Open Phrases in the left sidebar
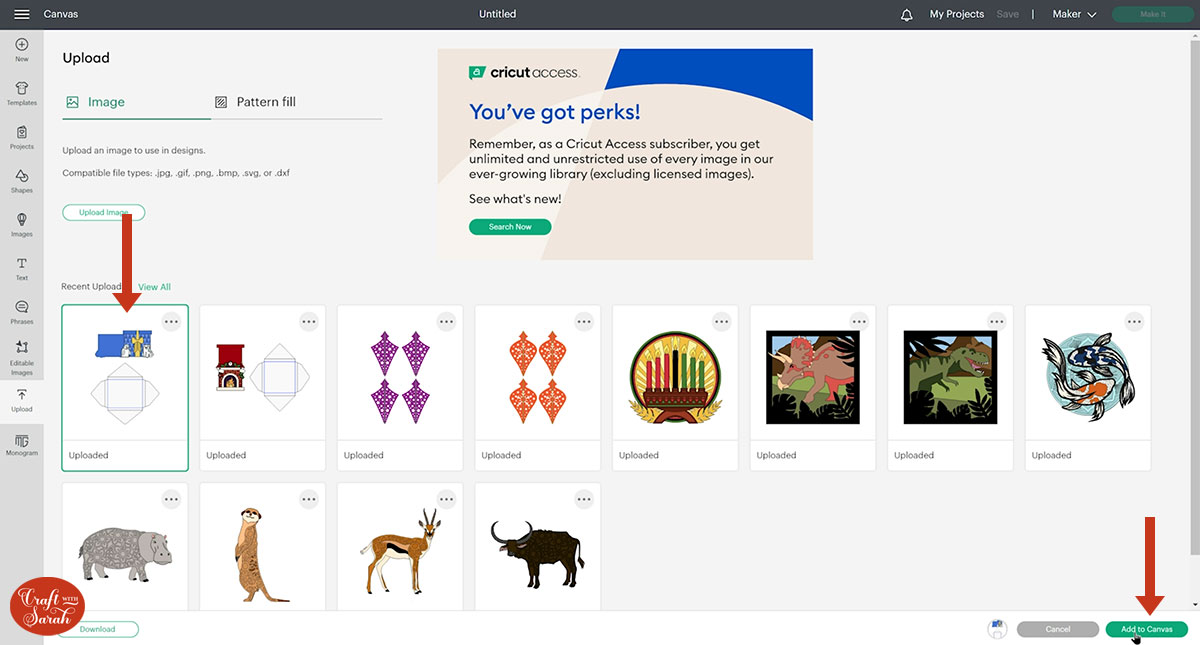This screenshot has width=1200, height=645. 21,313
